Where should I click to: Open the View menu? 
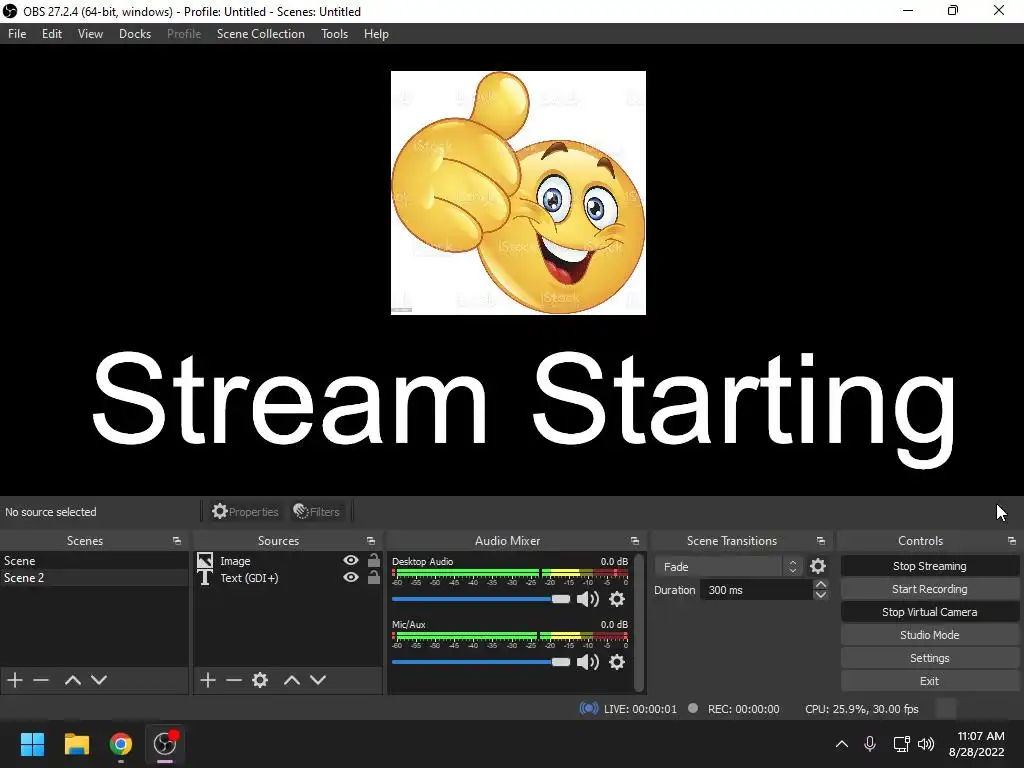pyautogui.click(x=90, y=34)
